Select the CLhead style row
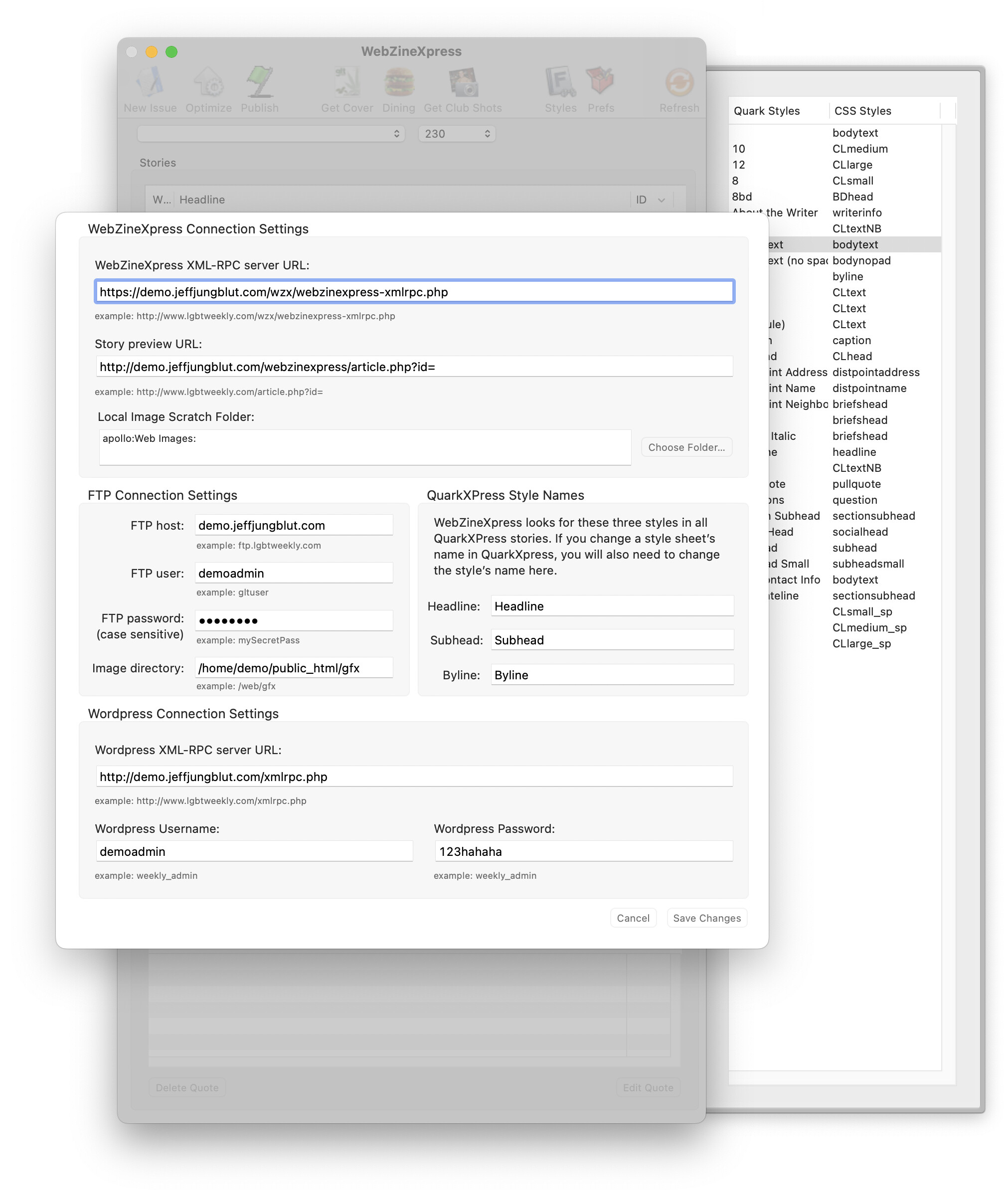The image size is (1008, 1197). coord(855,357)
